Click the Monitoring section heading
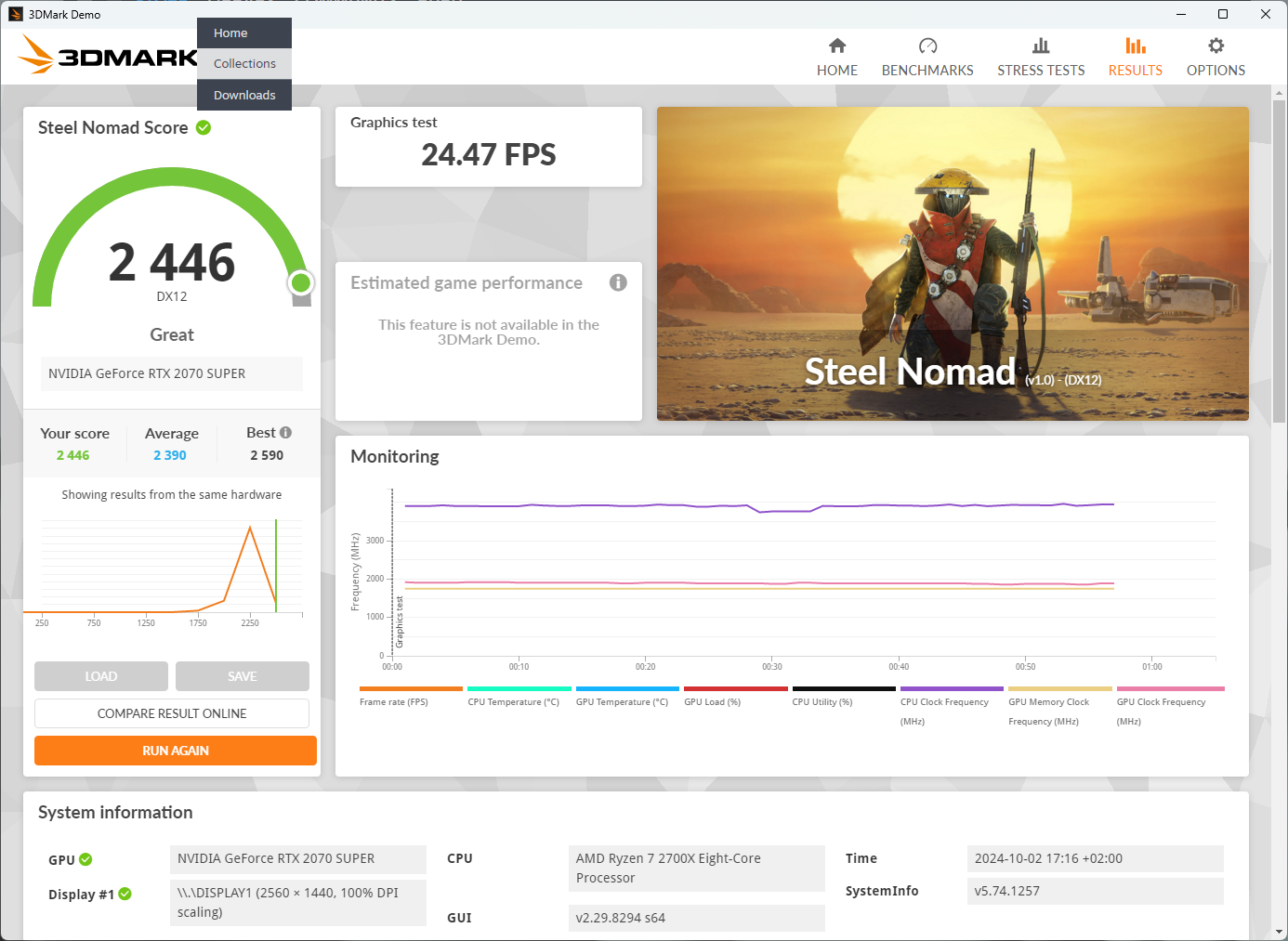The image size is (1288, 941). (x=395, y=456)
